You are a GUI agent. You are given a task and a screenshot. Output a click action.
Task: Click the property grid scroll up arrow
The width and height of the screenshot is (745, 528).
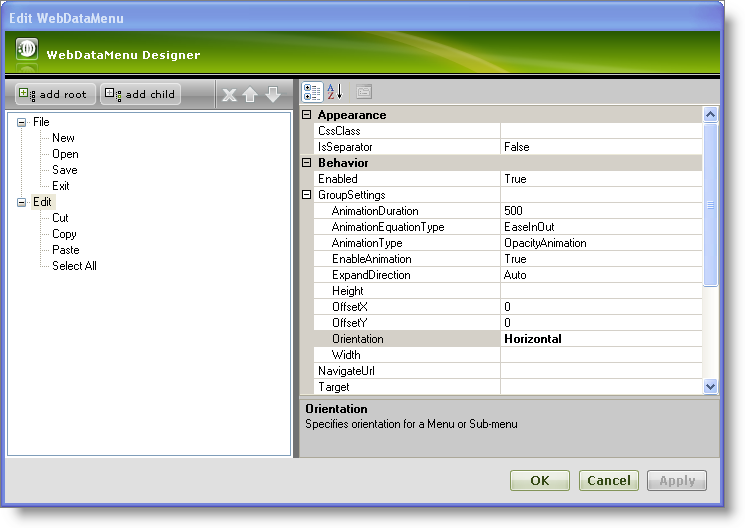click(x=710, y=114)
